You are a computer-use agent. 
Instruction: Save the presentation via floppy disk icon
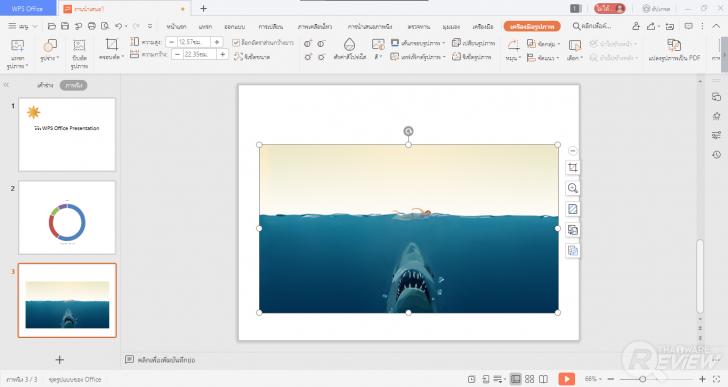pyautogui.click(x=65, y=26)
